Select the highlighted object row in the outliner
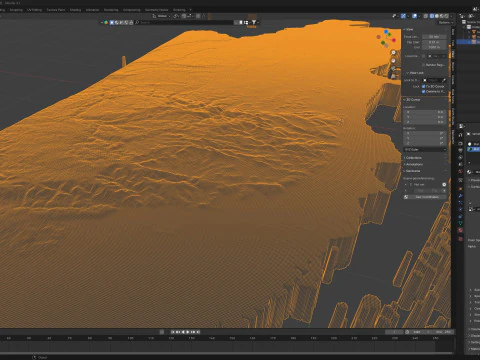Image resolution: width=480 pixels, height=360 pixels. (468, 42)
